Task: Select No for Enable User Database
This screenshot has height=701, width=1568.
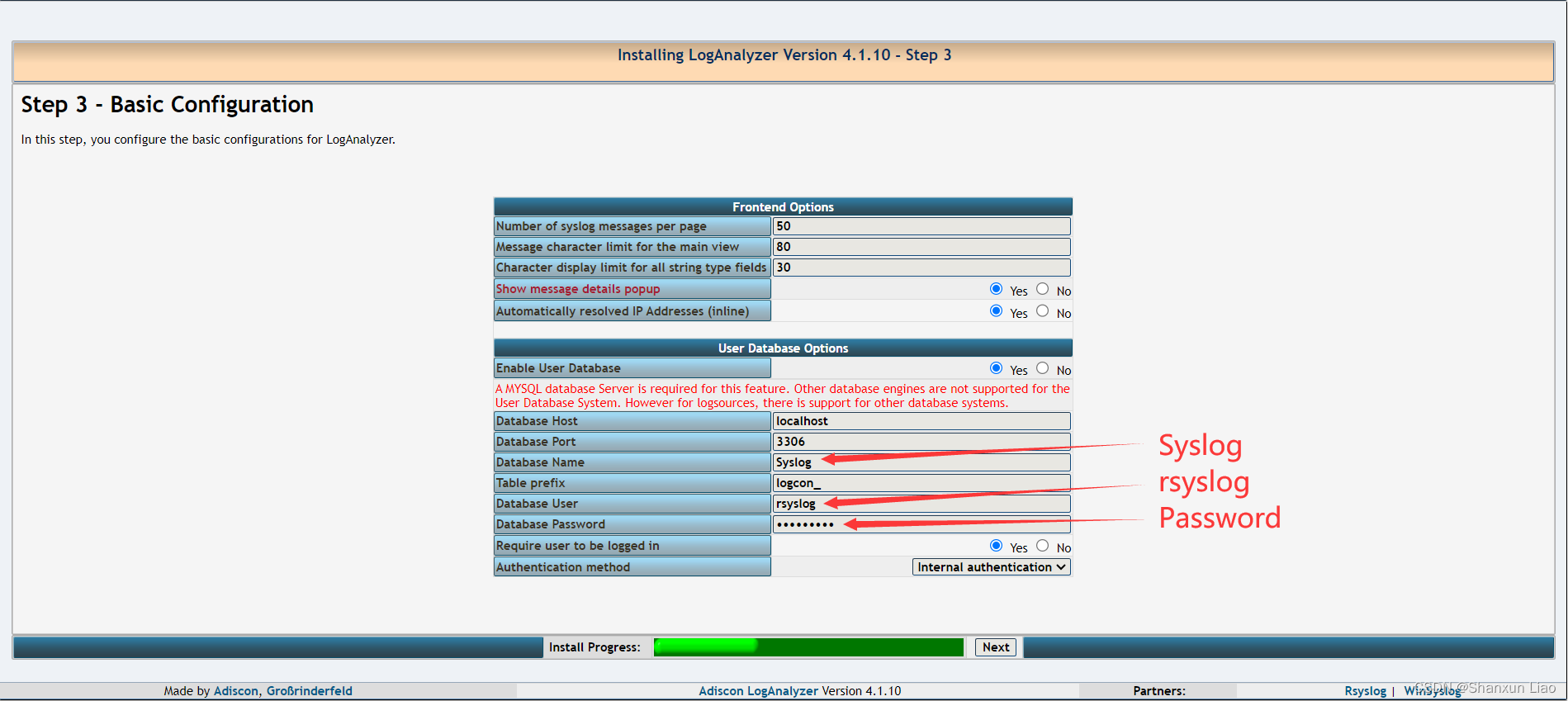Action: coord(1043,368)
